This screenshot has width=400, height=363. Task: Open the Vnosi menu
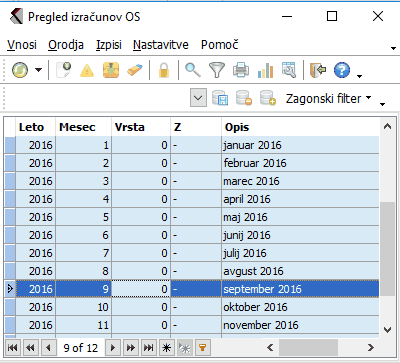(22, 45)
